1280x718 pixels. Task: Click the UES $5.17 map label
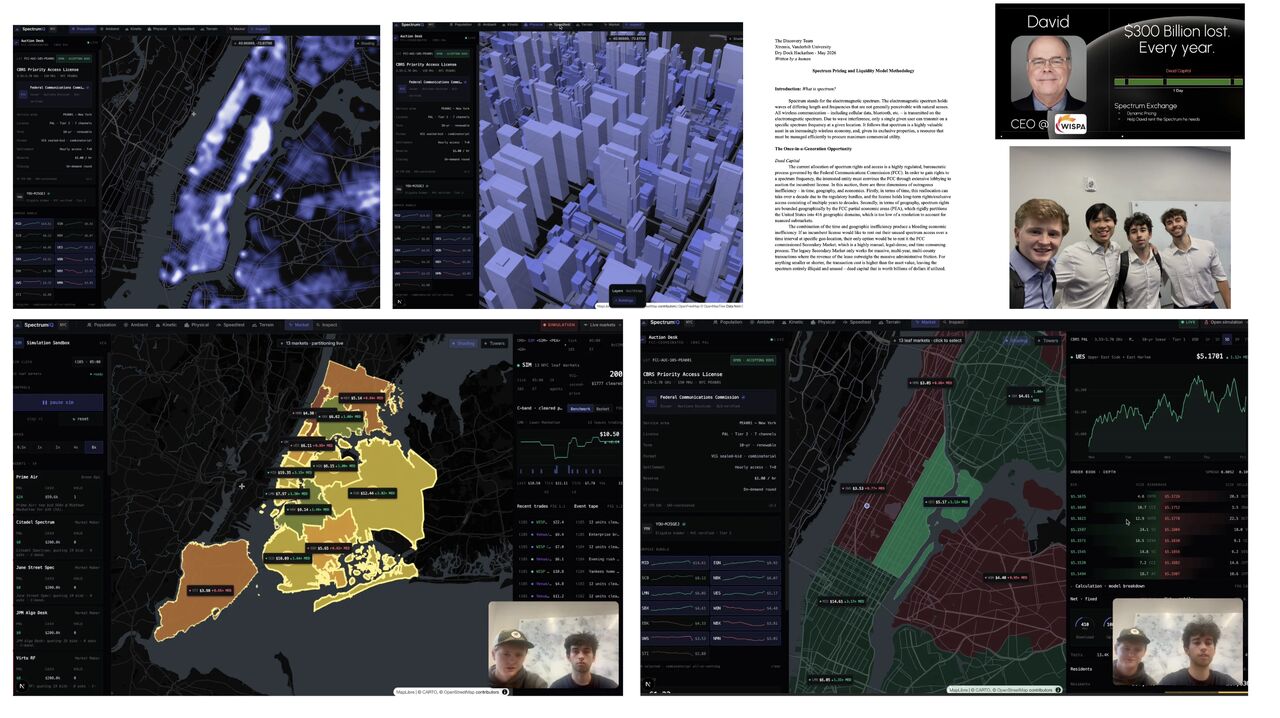946,502
